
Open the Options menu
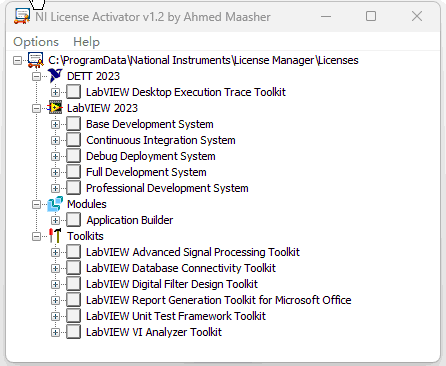(x=36, y=42)
